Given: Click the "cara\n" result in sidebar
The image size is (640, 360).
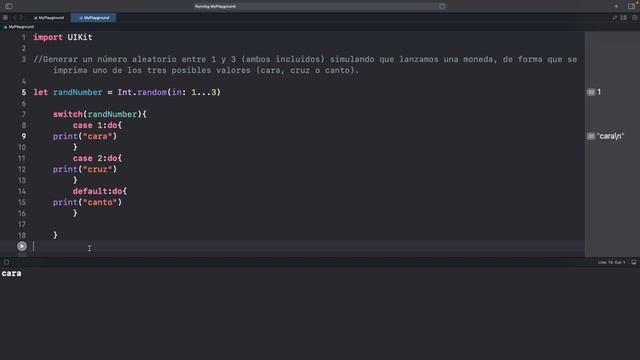Looking at the screenshot, I should pos(610,136).
